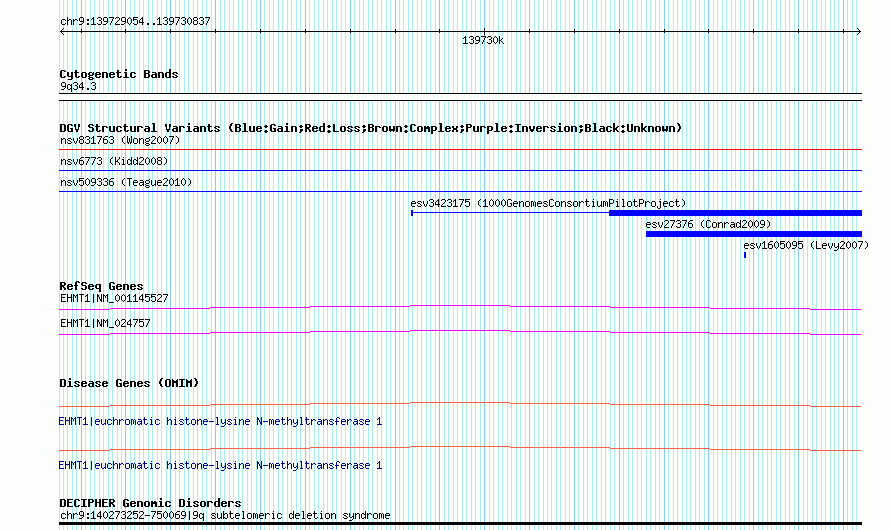
Task: Select transcript EHMT1|NM_001145527
Action: (x=114, y=298)
